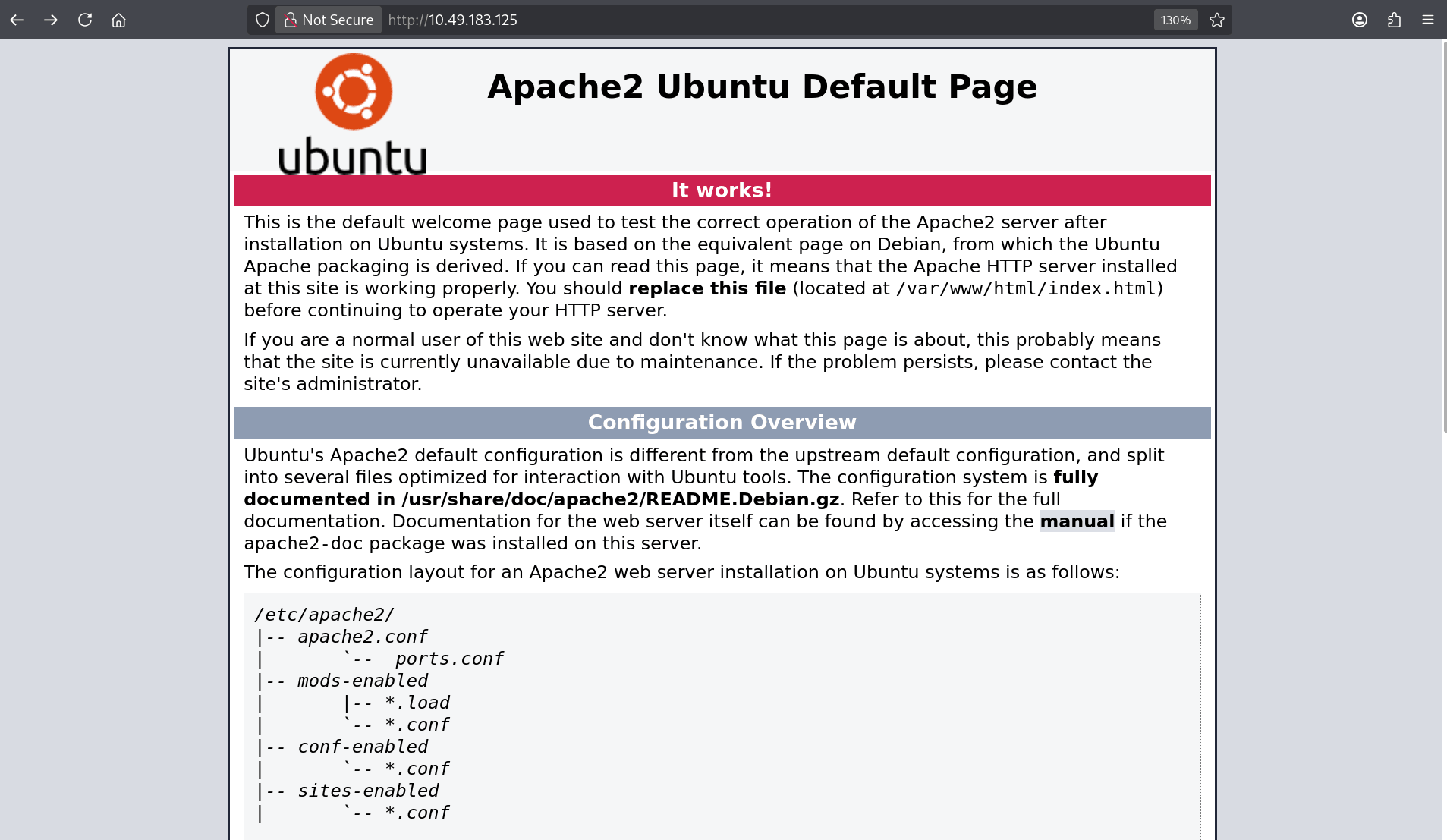The image size is (1447, 840).
Task: Click ports.conf in the config tree
Action: pyautogui.click(x=449, y=659)
